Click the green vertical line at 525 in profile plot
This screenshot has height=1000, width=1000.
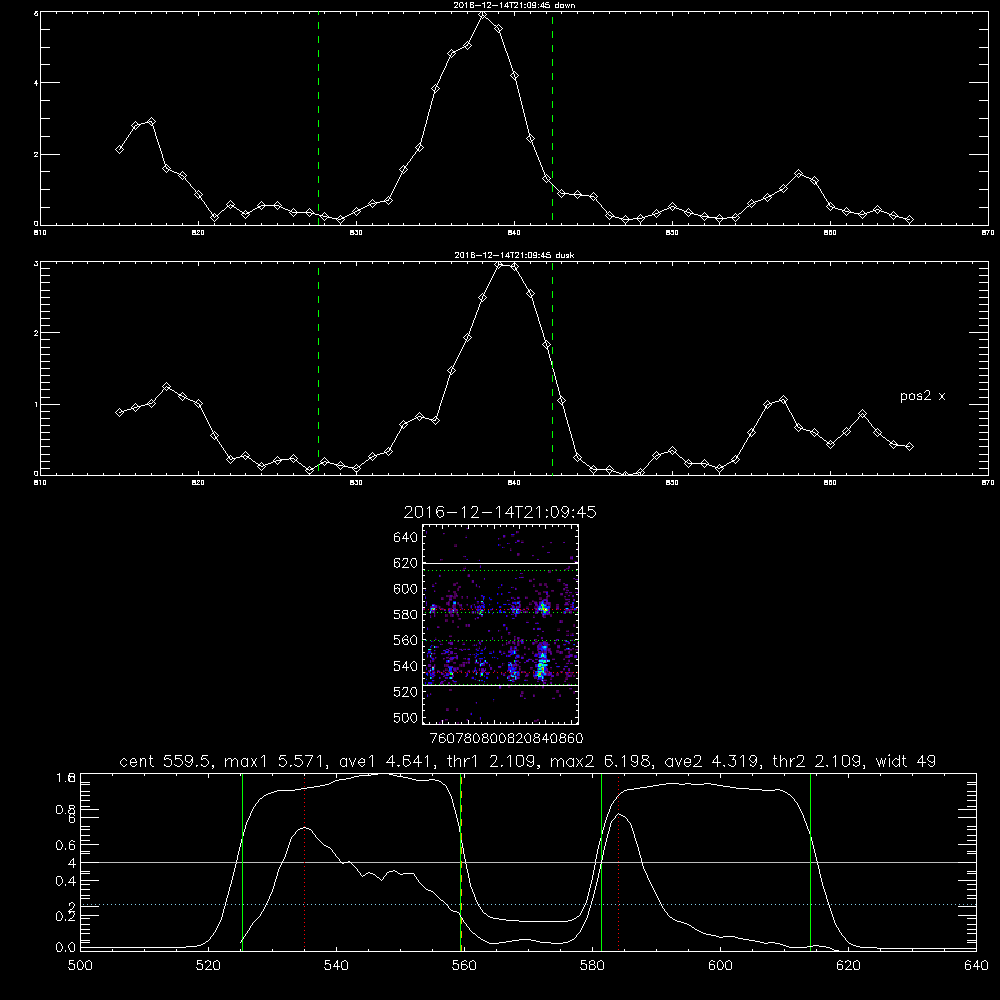coord(242,862)
